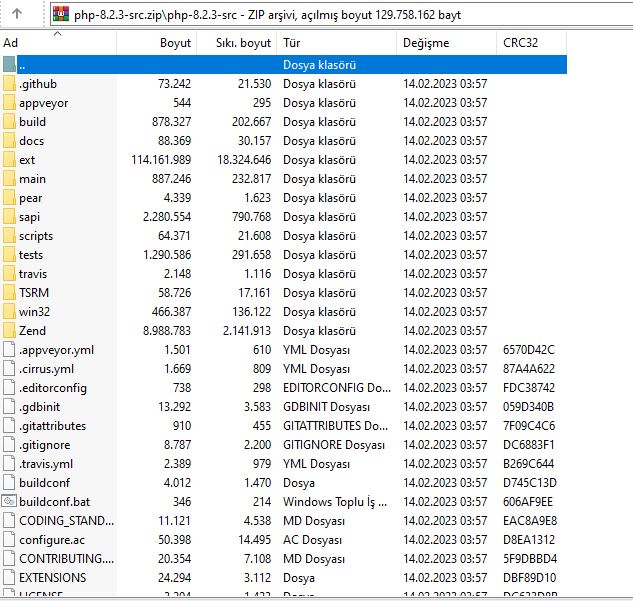Image resolution: width=633 pixels, height=601 pixels.
Task: Click CRC32 value 6570D42C
Action: click(x=529, y=350)
